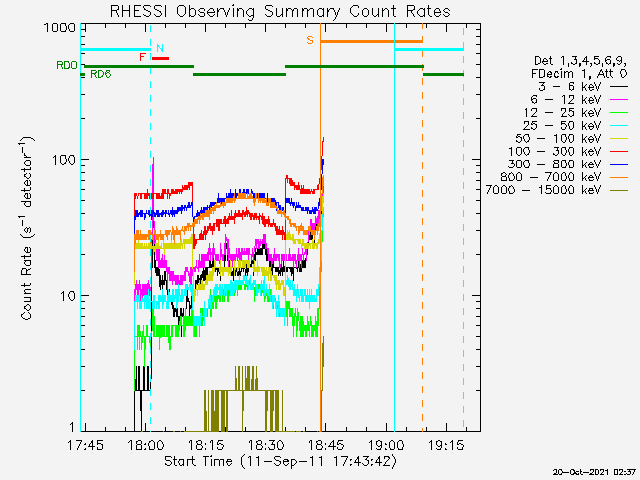Click the cyan 'N' night marker label
Viewport: 640px width, 480px height.
coord(160,48)
